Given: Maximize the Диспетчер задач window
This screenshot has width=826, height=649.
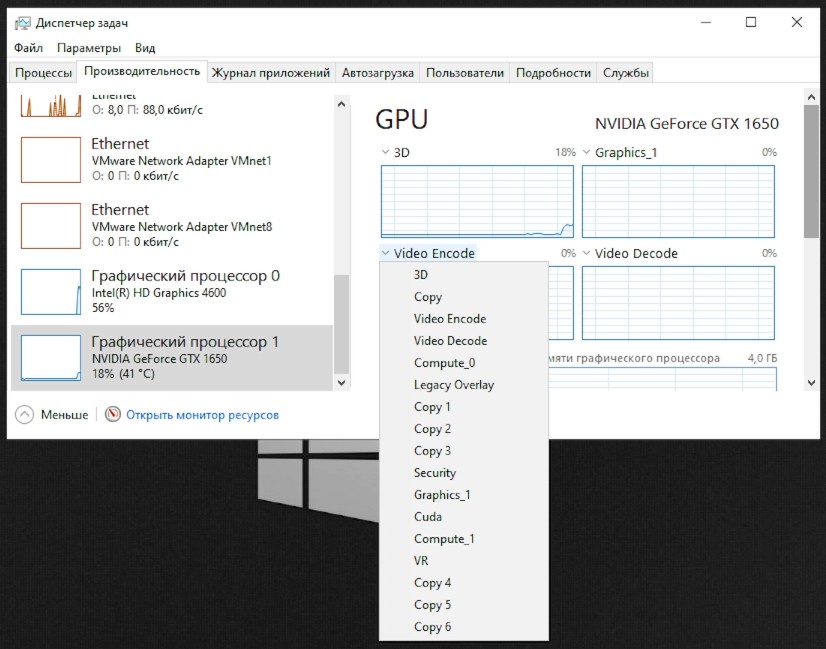Looking at the screenshot, I should pos(751,22).
